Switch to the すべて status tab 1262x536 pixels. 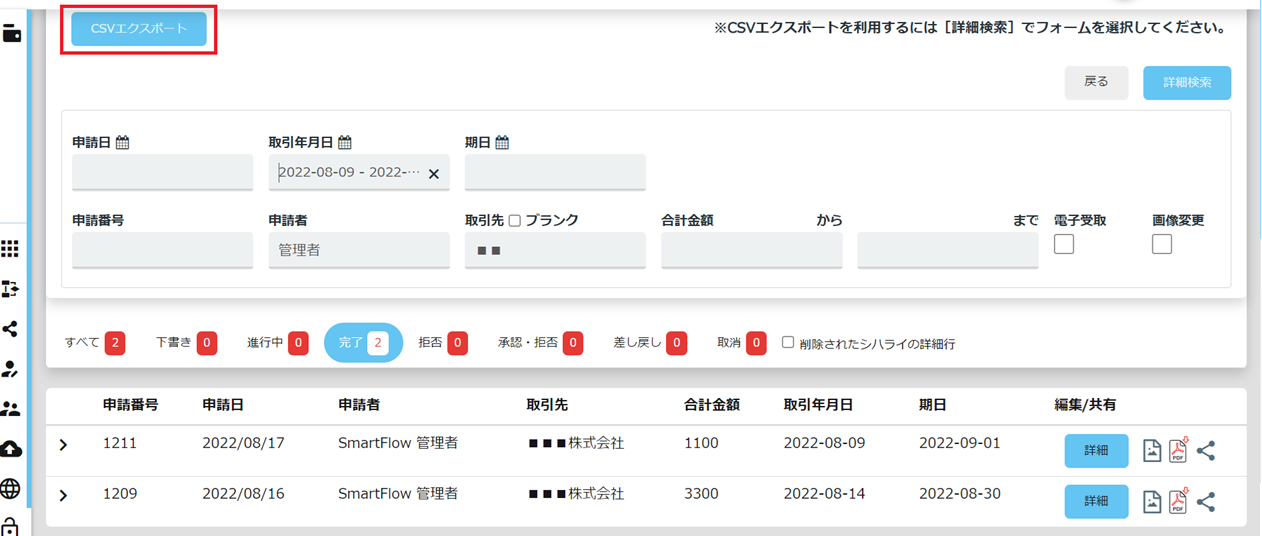(93, 343)
